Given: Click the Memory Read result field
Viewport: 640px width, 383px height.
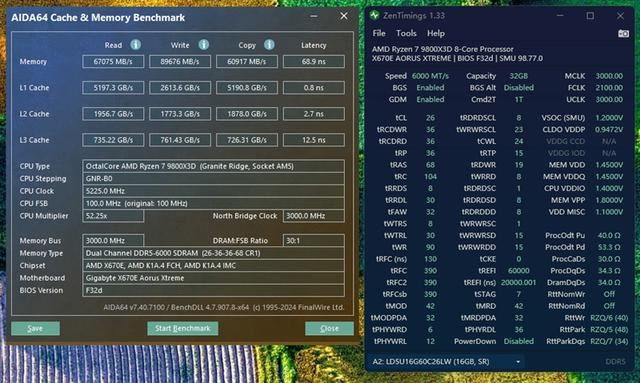Looking at the screenshot, I should (x=113, y=62).
